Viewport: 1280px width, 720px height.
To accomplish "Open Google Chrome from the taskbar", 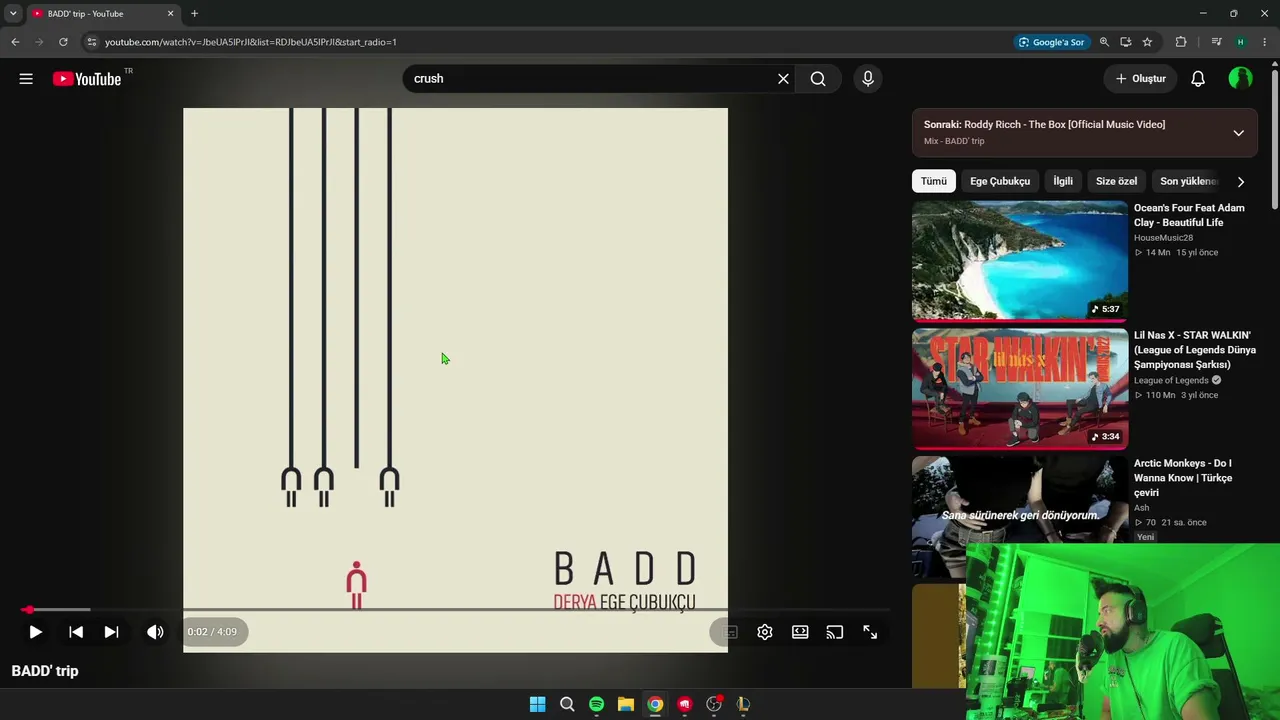I will 655,704.
